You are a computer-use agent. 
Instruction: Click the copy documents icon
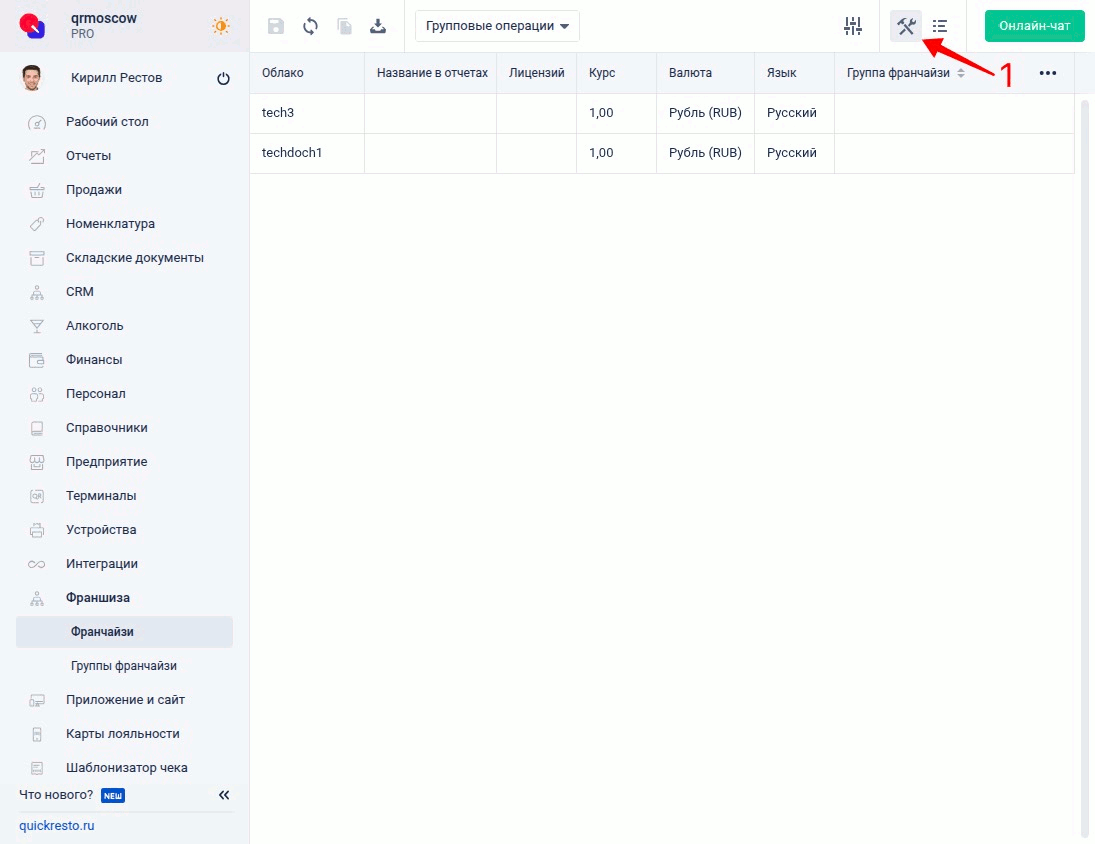(344, 26)
